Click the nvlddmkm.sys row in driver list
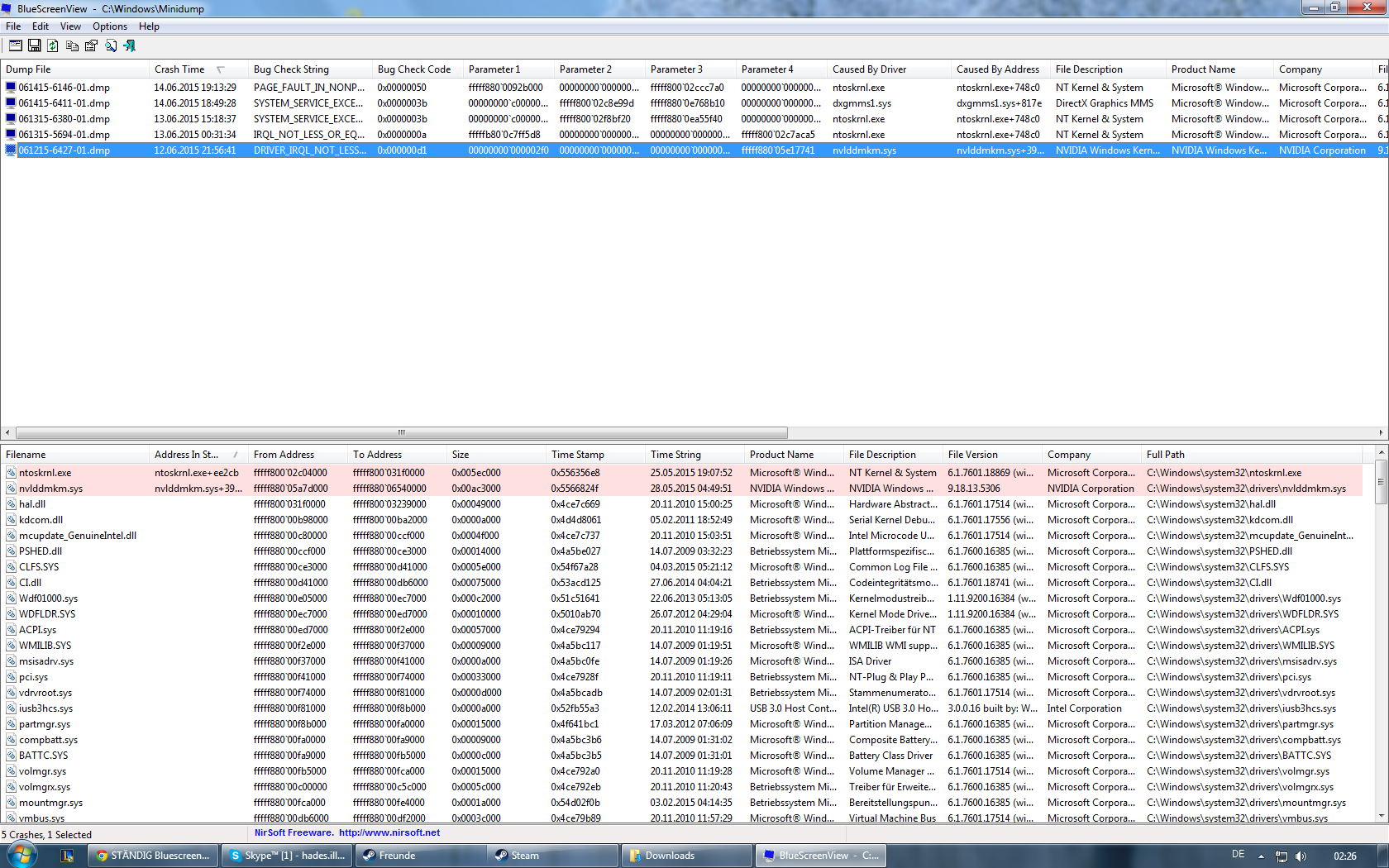The image size is (1389, 868). tap(681, 489)
